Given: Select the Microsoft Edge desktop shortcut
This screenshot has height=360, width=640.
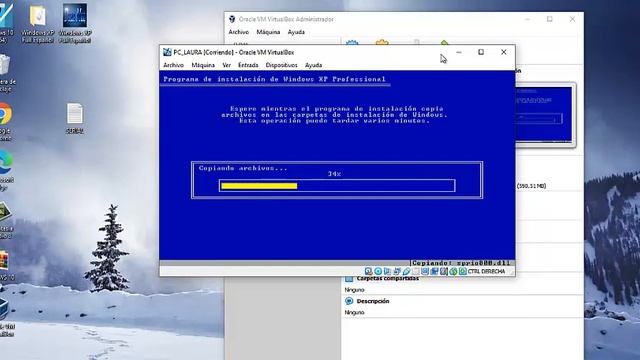Looking at the screenshot, I should [5, 162].
